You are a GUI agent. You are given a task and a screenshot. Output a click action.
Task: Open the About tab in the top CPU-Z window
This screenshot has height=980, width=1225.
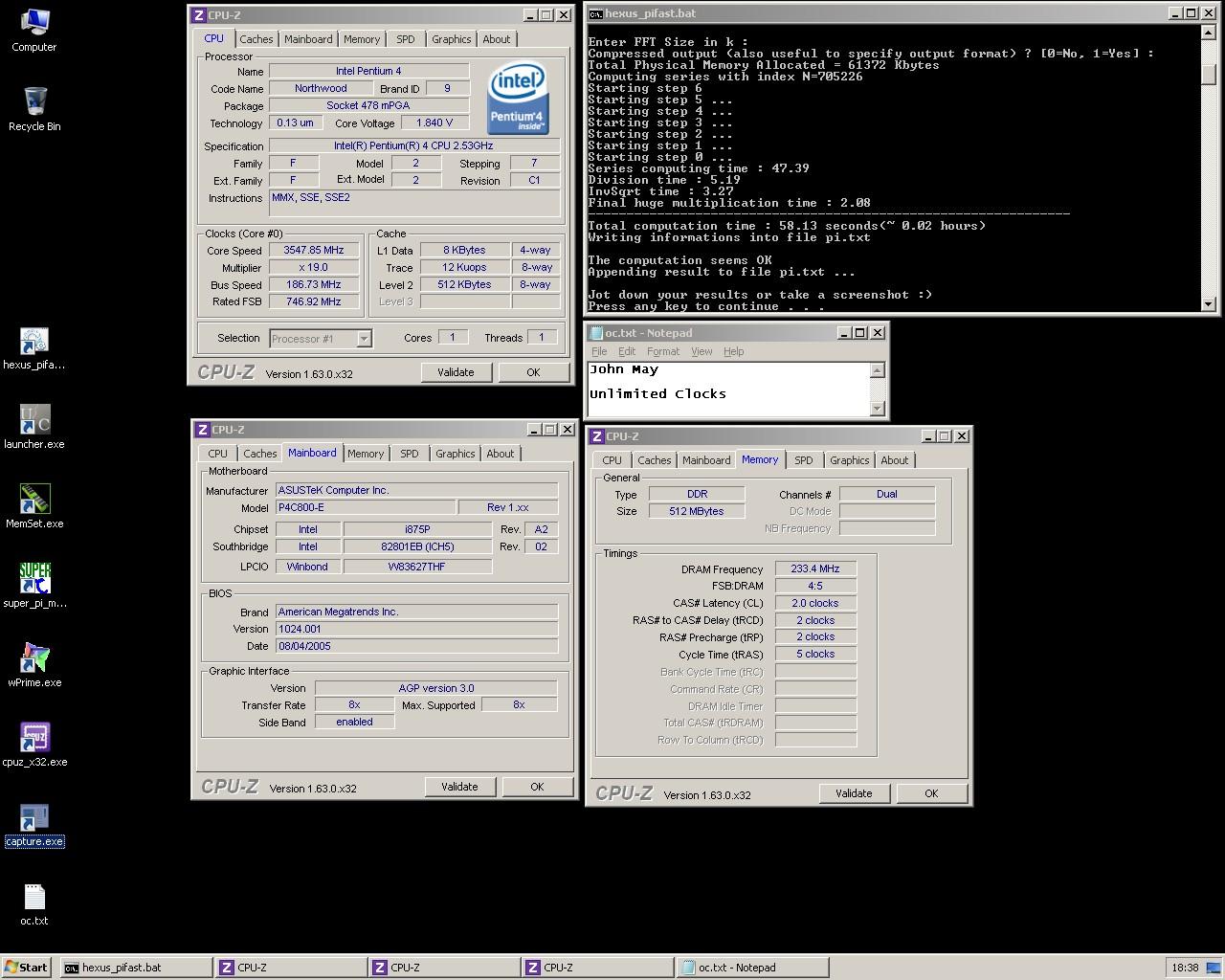tap(497, 39)
